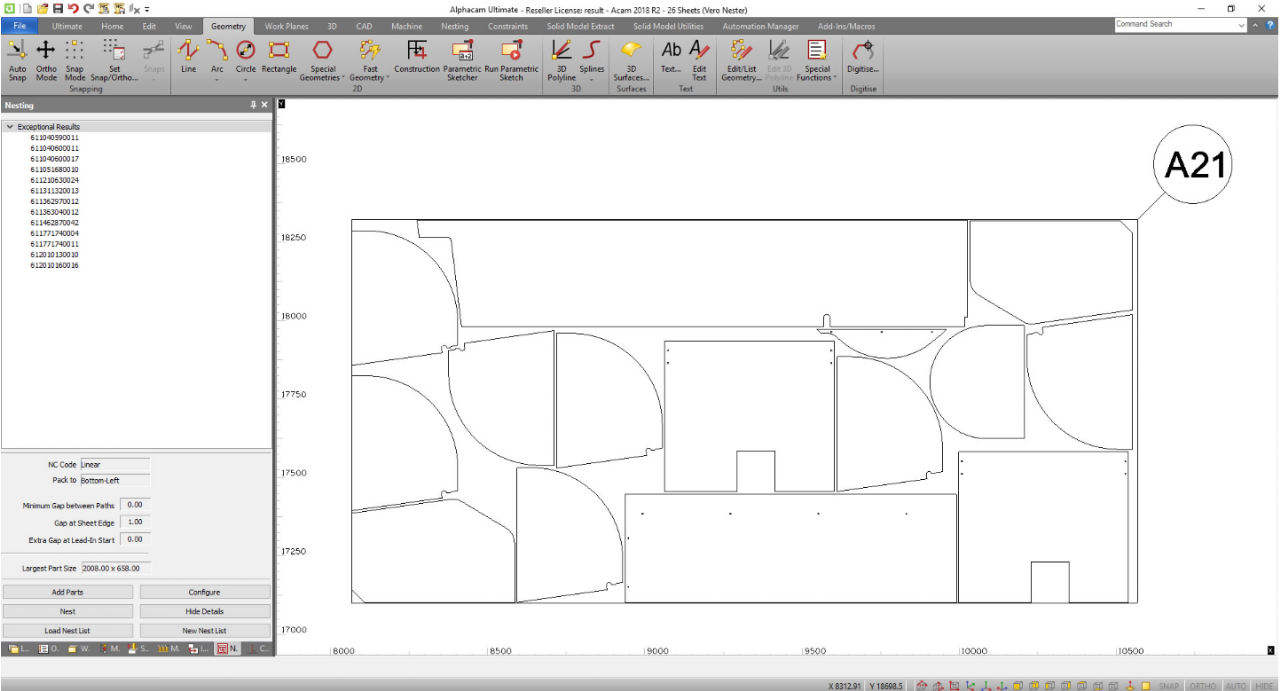Image resolution: width=1280 pixels, height=691 pixels.
Task: Toggle AUTO in the status bar
Action: [x=1236, y=686]
